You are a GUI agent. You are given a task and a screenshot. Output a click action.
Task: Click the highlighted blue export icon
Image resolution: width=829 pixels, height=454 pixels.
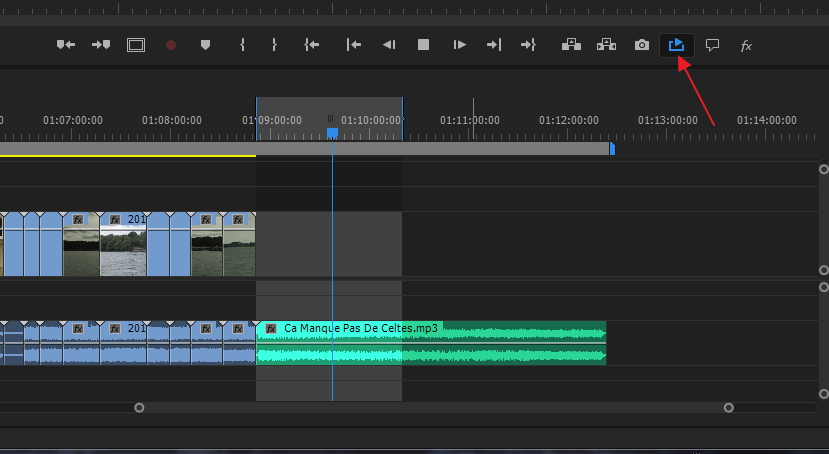677,45
